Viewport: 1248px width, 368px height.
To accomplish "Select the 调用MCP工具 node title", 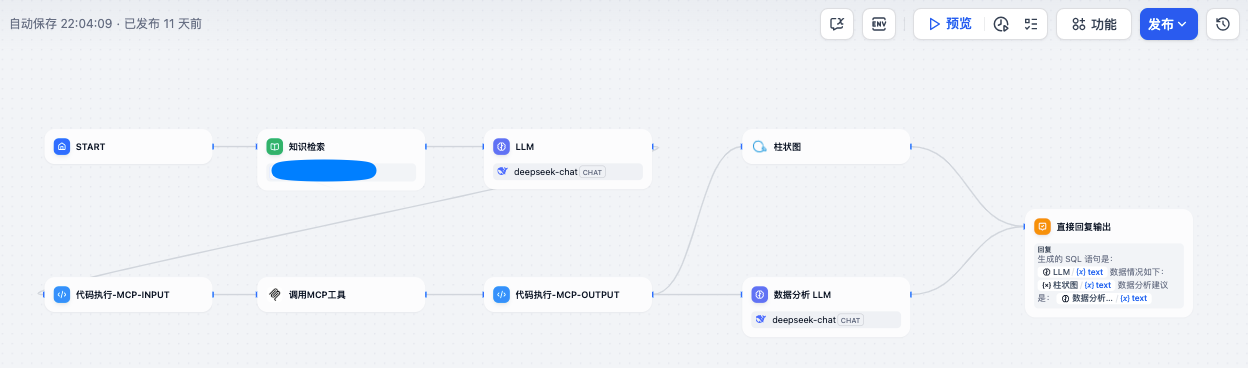I will coord(317,294).
